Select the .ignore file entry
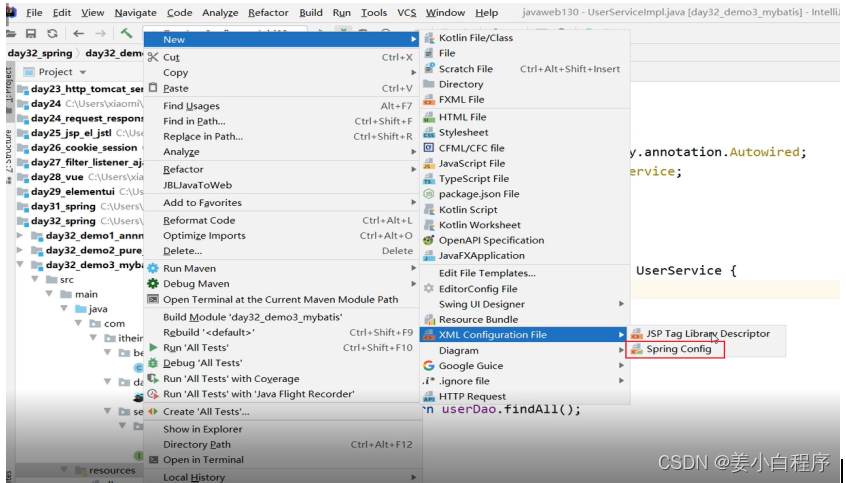Screen dimensions: 846x483 [524, 381]
